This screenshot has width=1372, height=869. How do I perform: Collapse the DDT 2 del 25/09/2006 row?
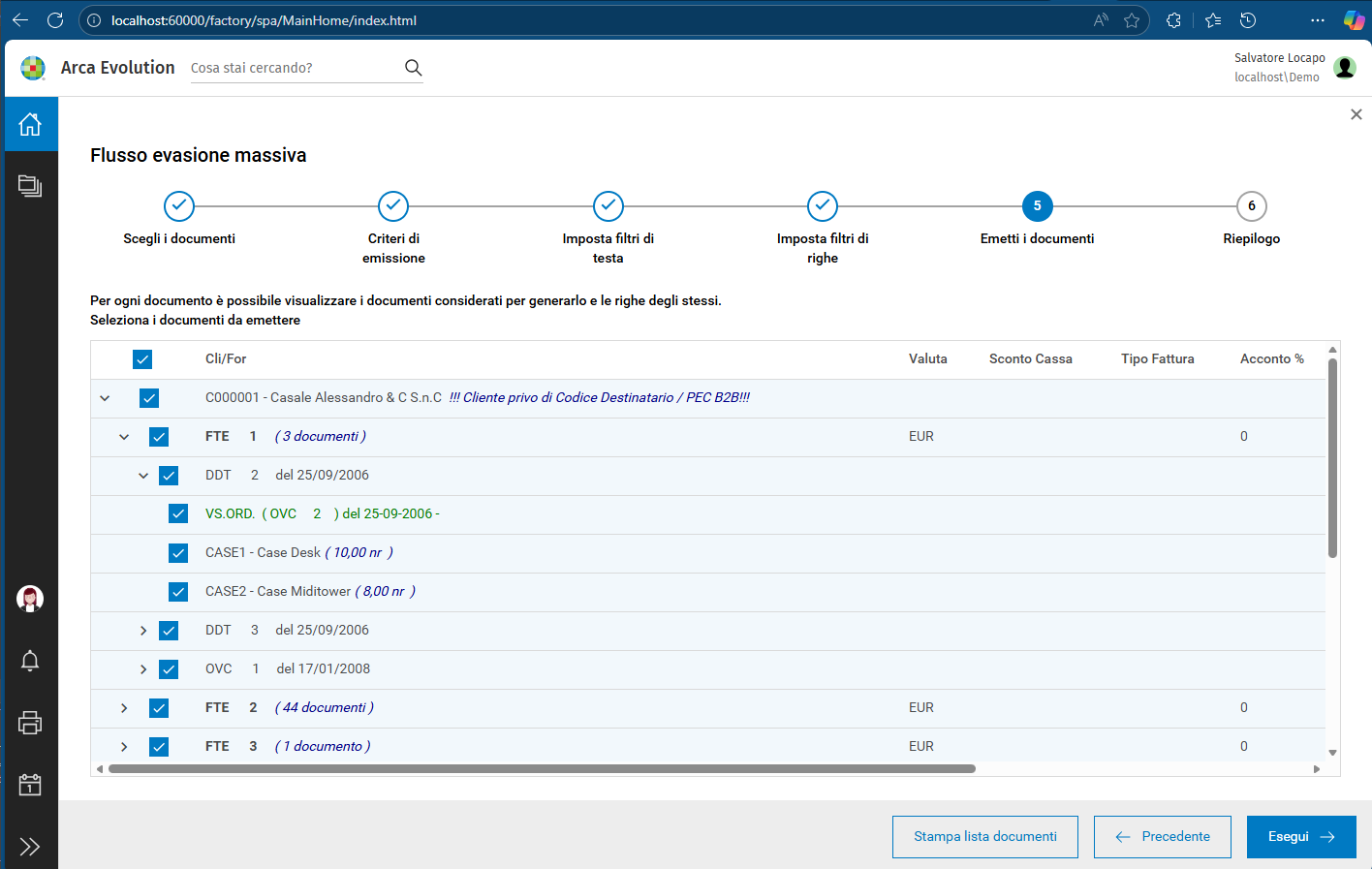(142, 475)
